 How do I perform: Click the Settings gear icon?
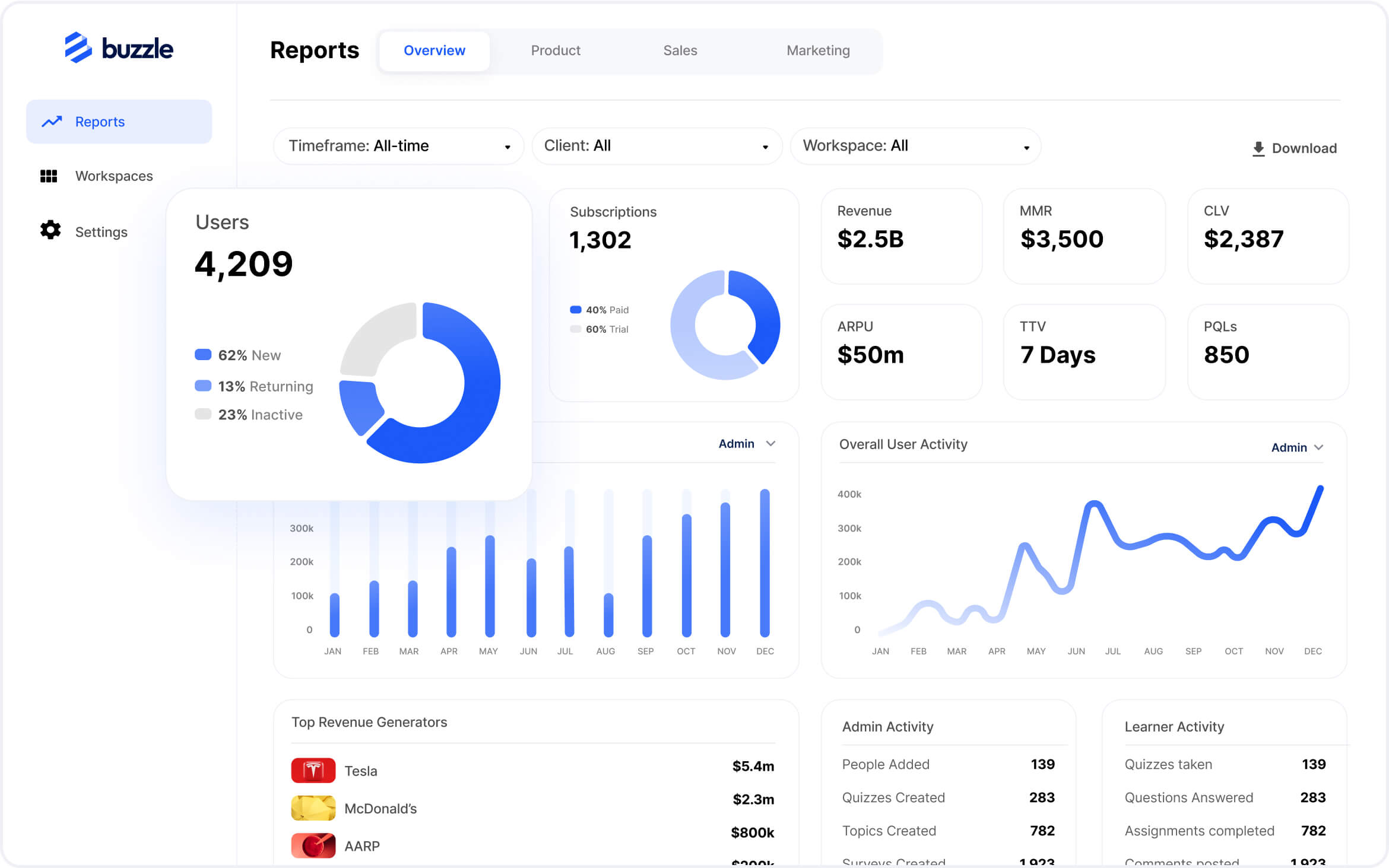coord(50,230)
